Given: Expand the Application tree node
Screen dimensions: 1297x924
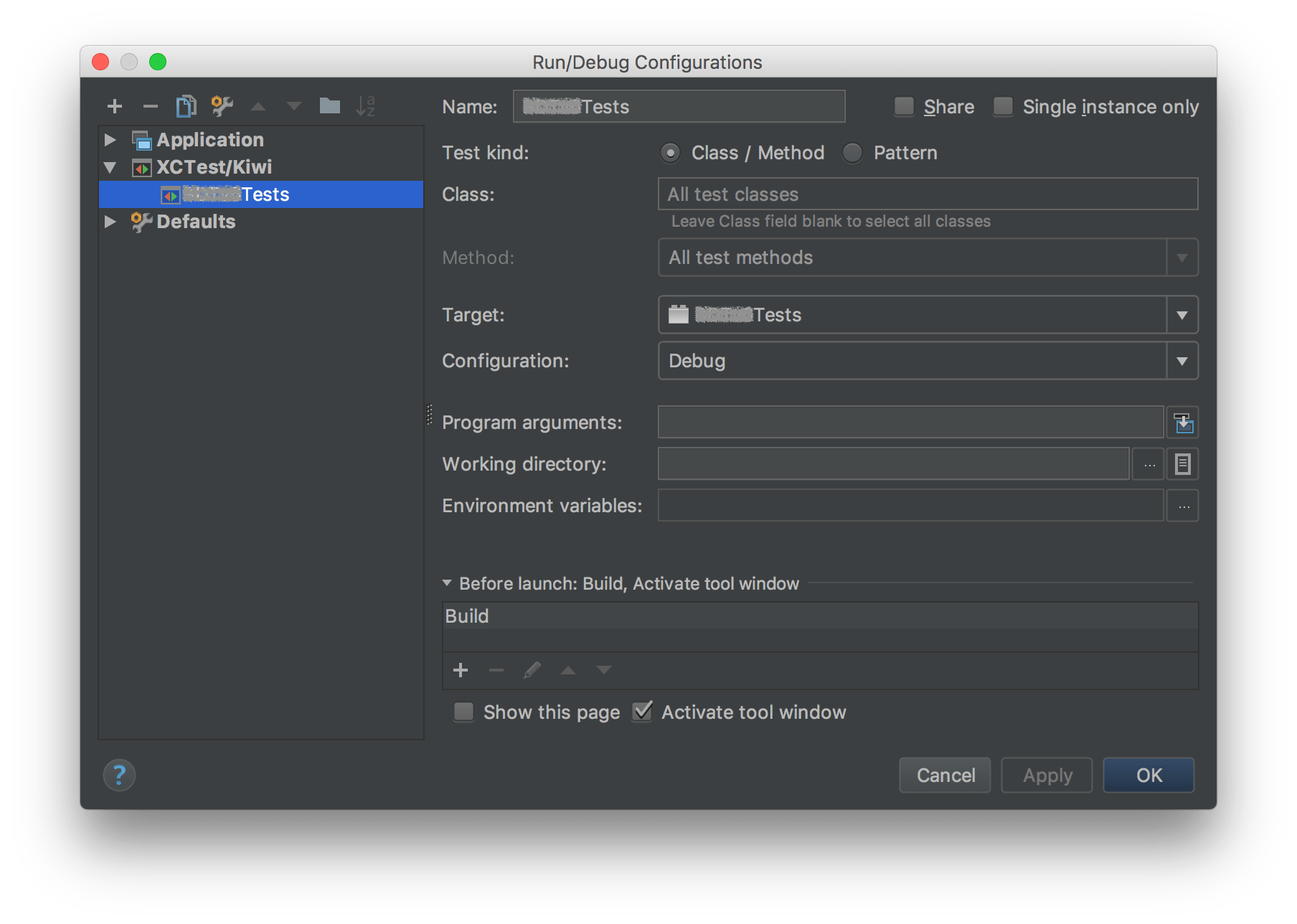Looking at the screenshot, I should [x=111, y=139].
